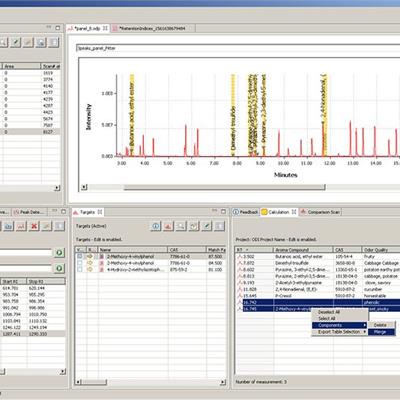Sort by Odor Quality column header
This screenshot has height=400, width=400.
click(381, 250)
